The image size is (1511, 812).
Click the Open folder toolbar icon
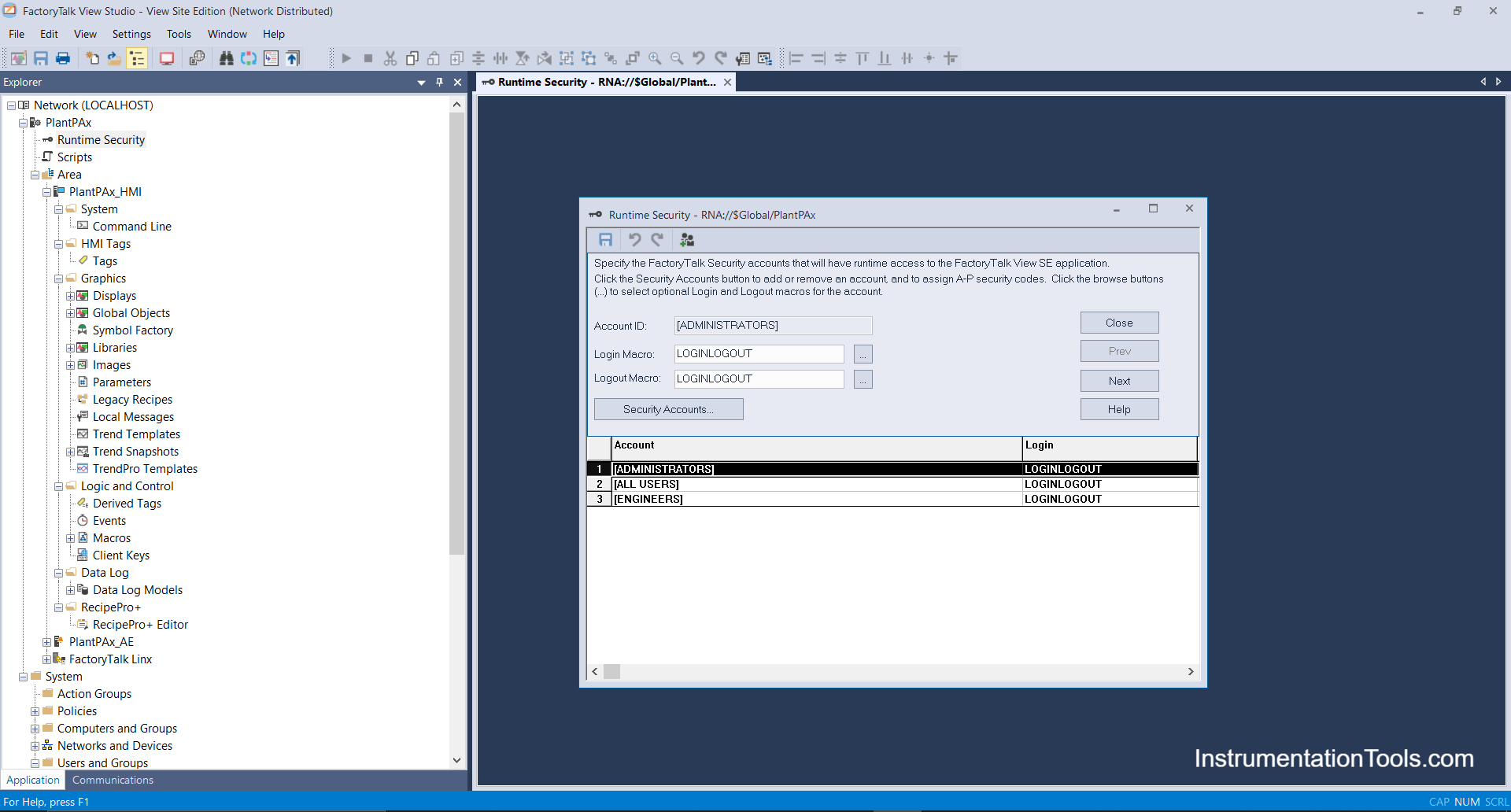click(x=114, y=58)
